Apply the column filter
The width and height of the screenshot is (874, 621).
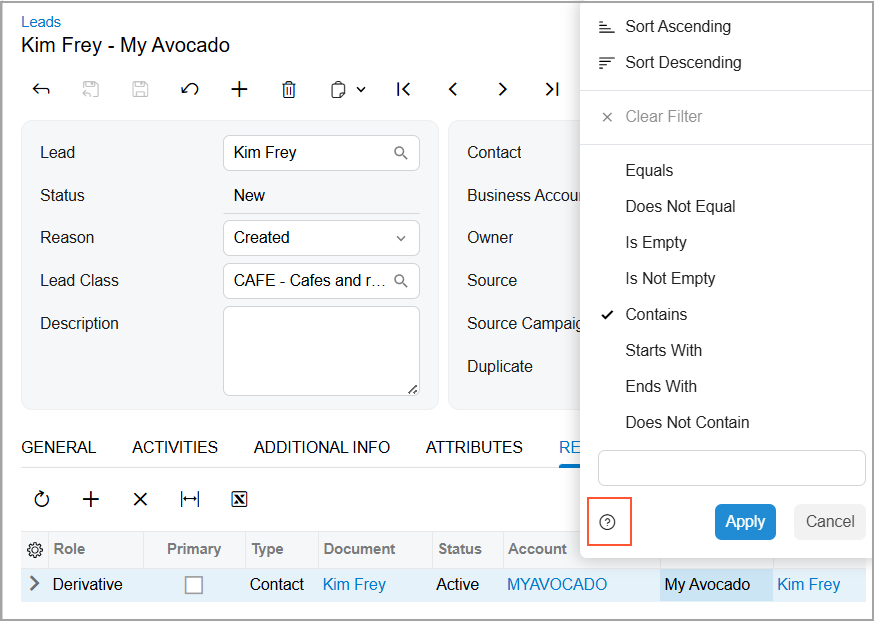coord(745,521)
